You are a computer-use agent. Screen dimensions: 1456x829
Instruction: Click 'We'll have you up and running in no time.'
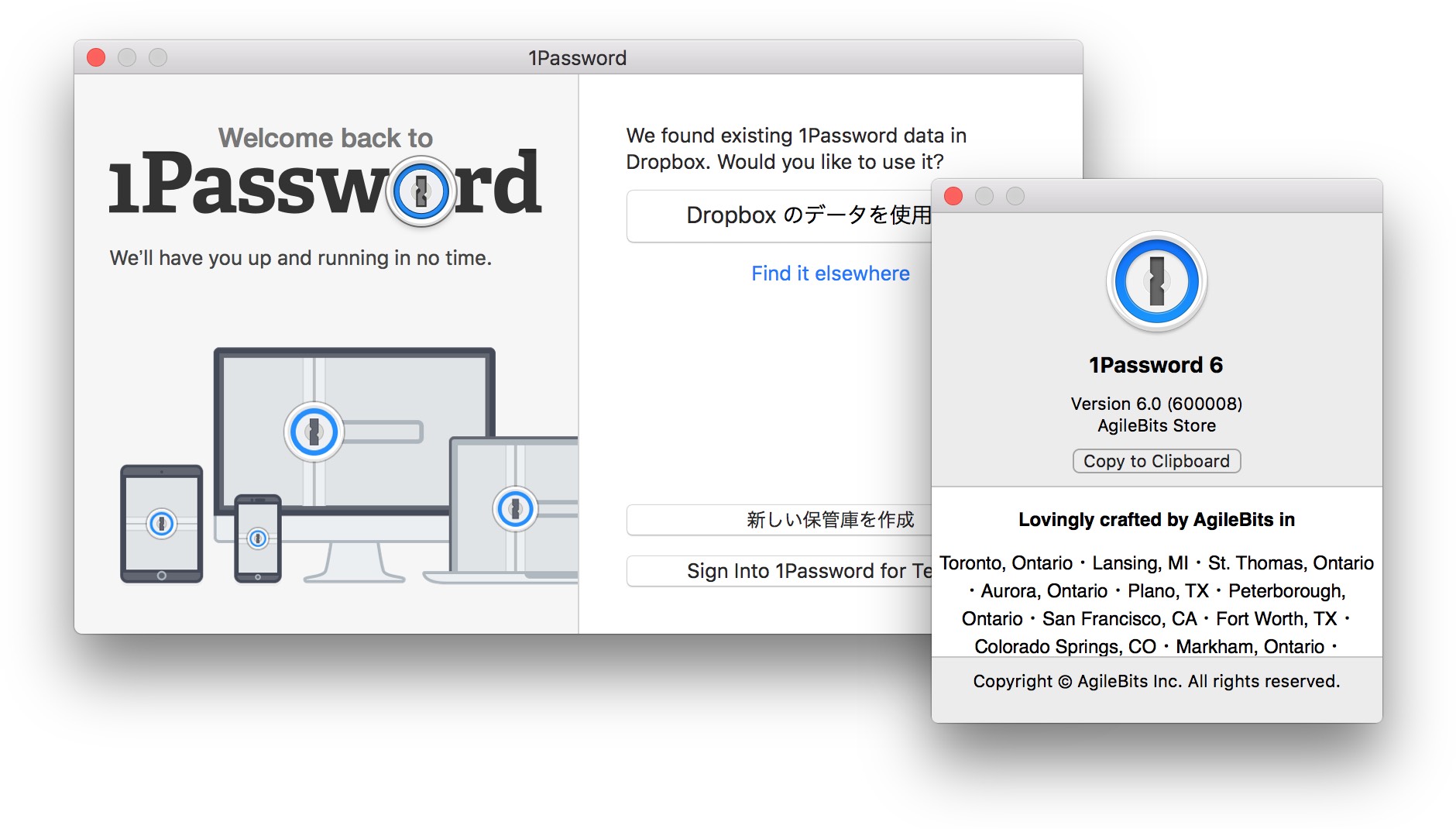[x=300, y=258]
